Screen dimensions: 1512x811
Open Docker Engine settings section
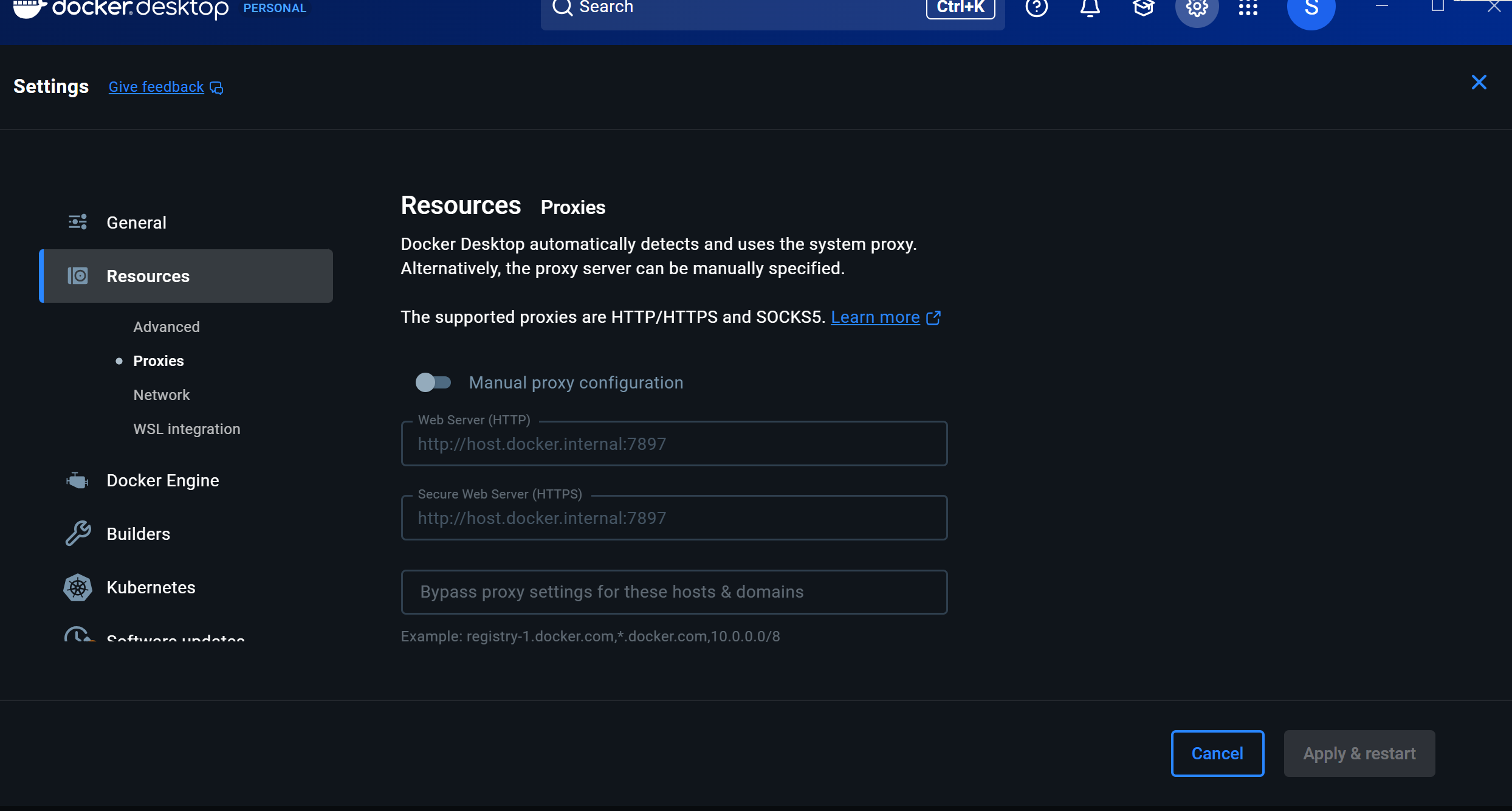point(162,480)
